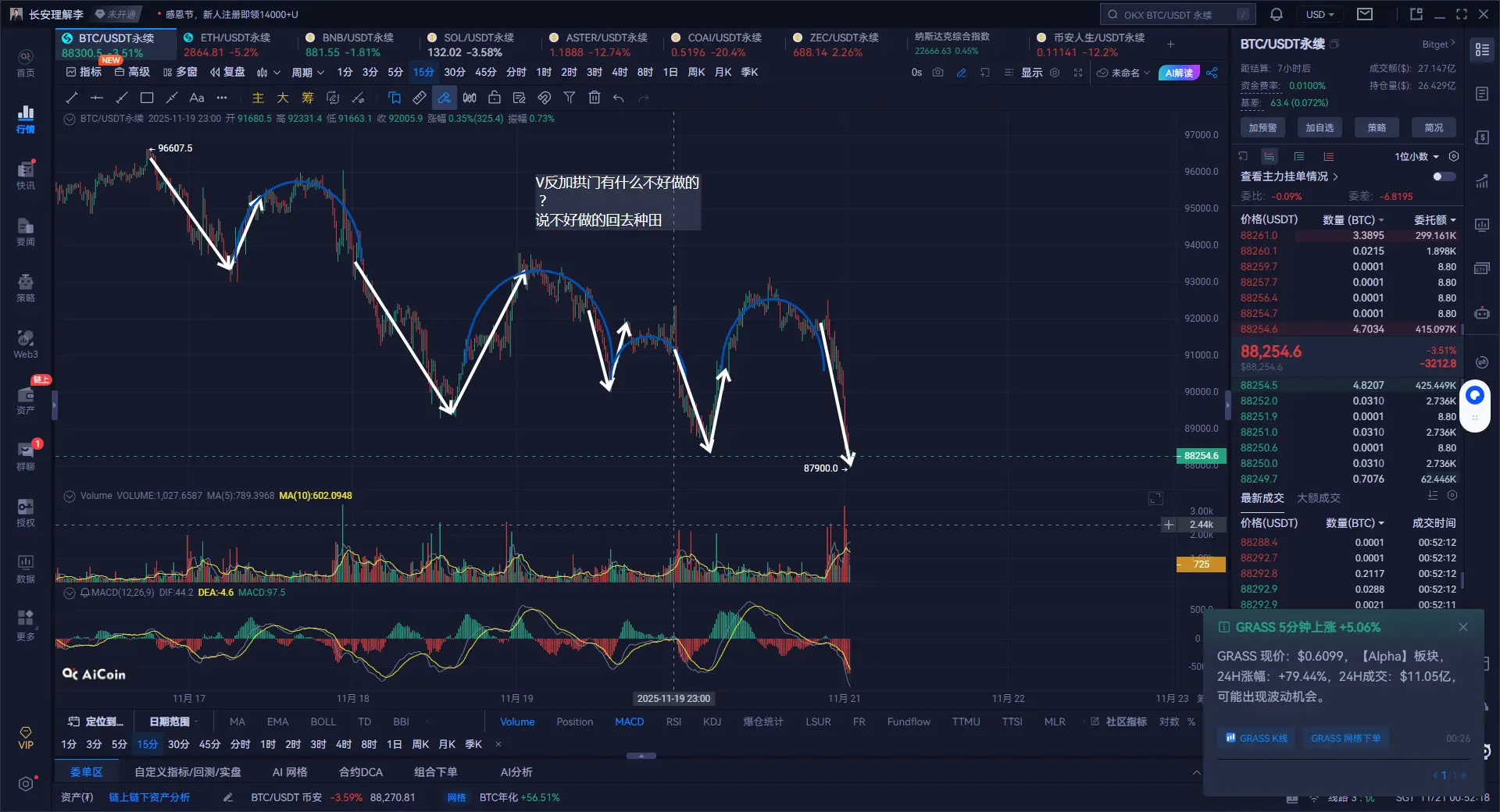1500x812 pixels.
Task: Select the text annotation tool
Action: click(x=197, y=98)
